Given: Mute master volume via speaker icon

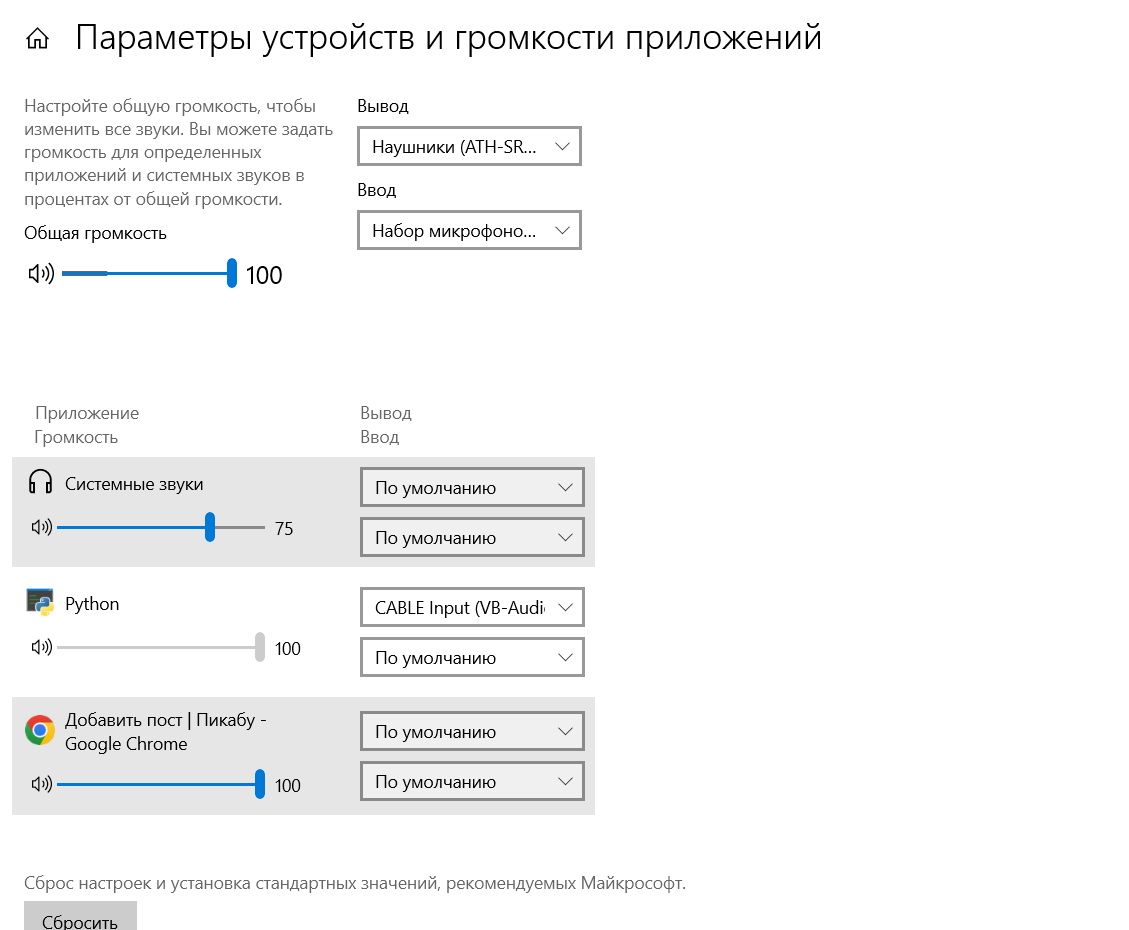Looking at the screenshot, I should pyautogui.click(x=41, y=274).
